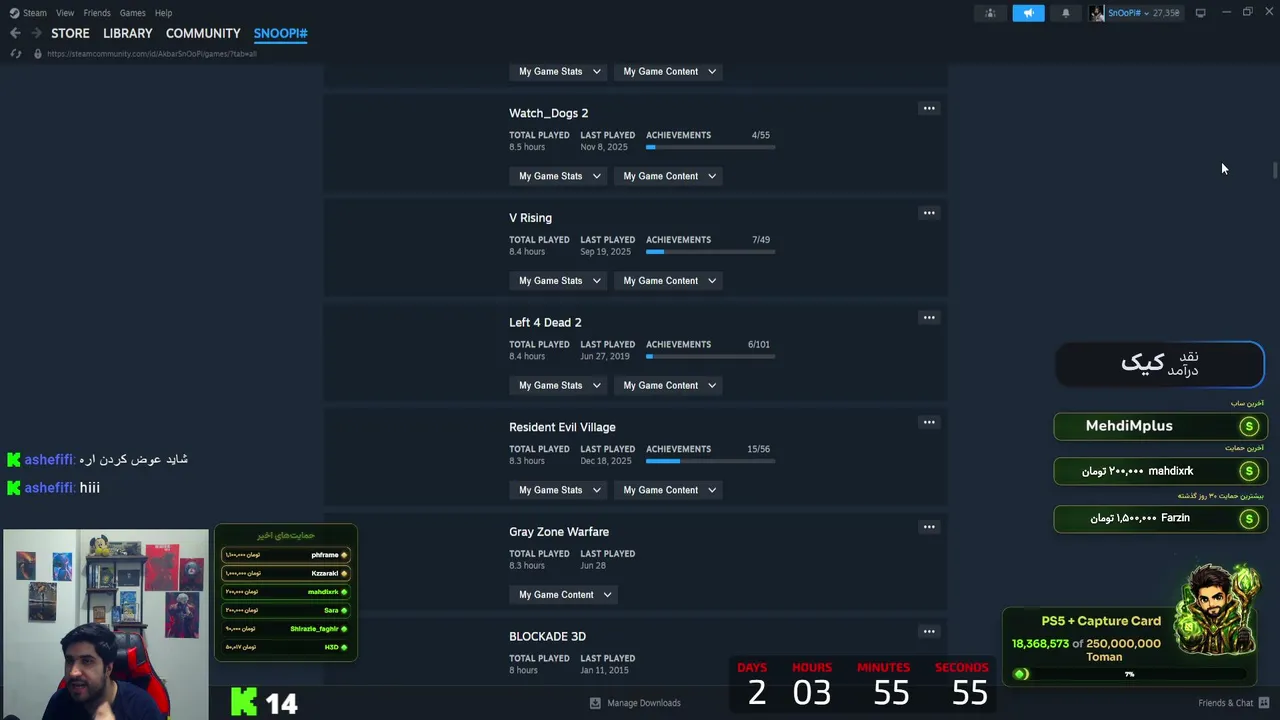1280x720 pixels.
Task: Click the Resident Evil Village achievements progress bar
Action: point(710,461)
